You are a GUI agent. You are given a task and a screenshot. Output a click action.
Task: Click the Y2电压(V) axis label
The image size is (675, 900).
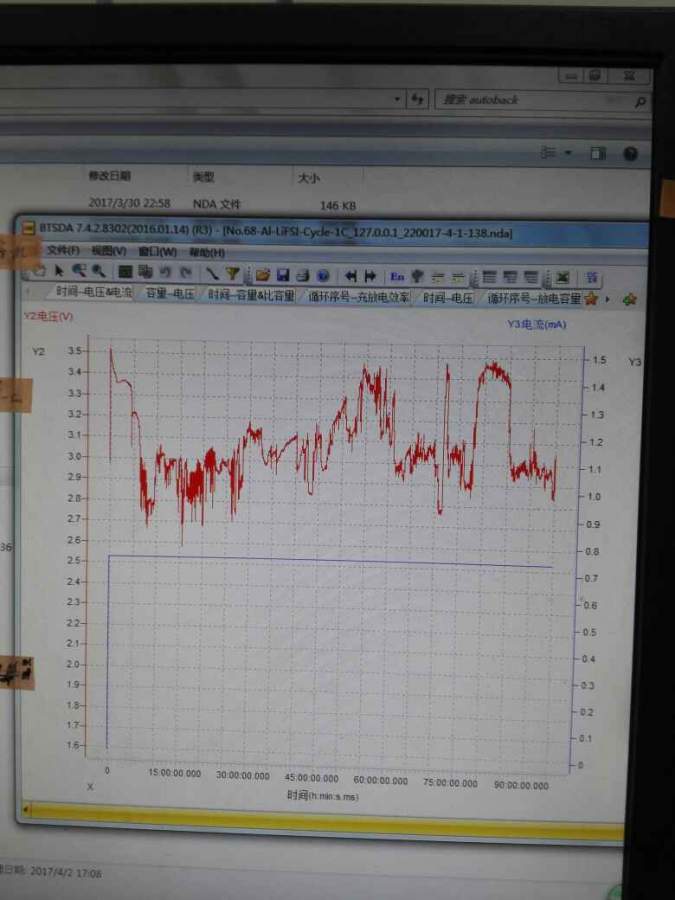click(48, 316)
